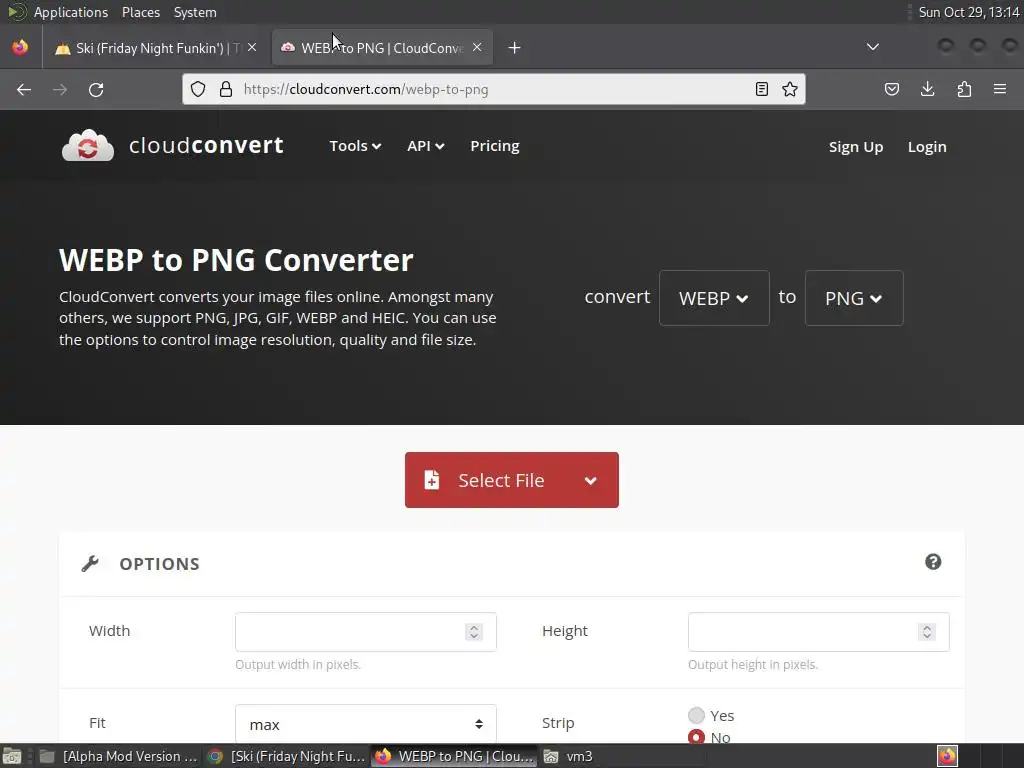Click the Firefox View icon in tab bar
This screenshot has height=768, width=1024.
(x=20, y=48)
